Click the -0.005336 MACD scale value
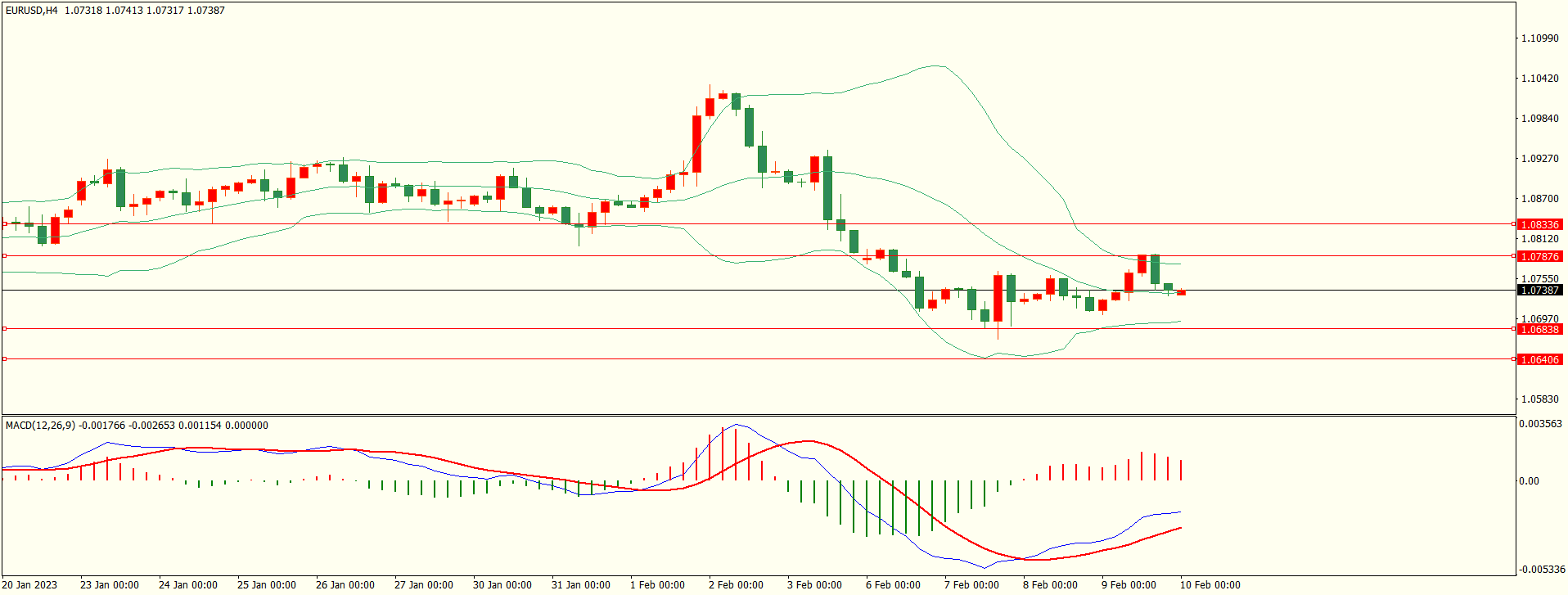The image size is (1568, 595). pyautogui.click(x=1543, y=570)
